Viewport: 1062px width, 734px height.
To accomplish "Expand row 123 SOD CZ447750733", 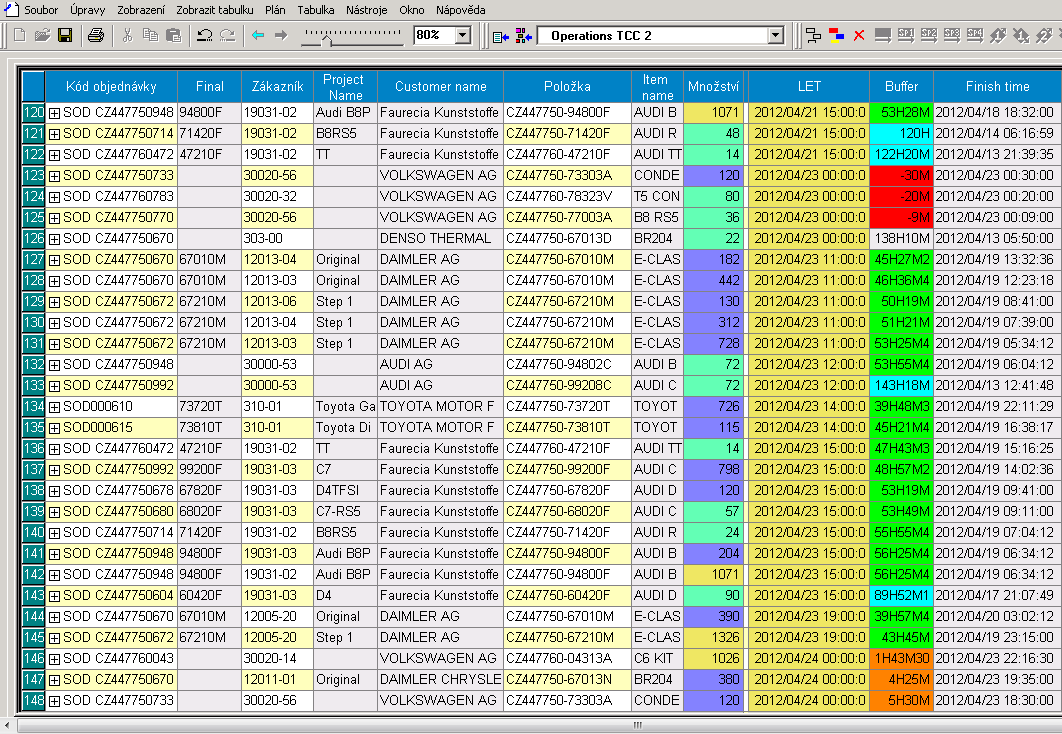I will tap(54, 176).
